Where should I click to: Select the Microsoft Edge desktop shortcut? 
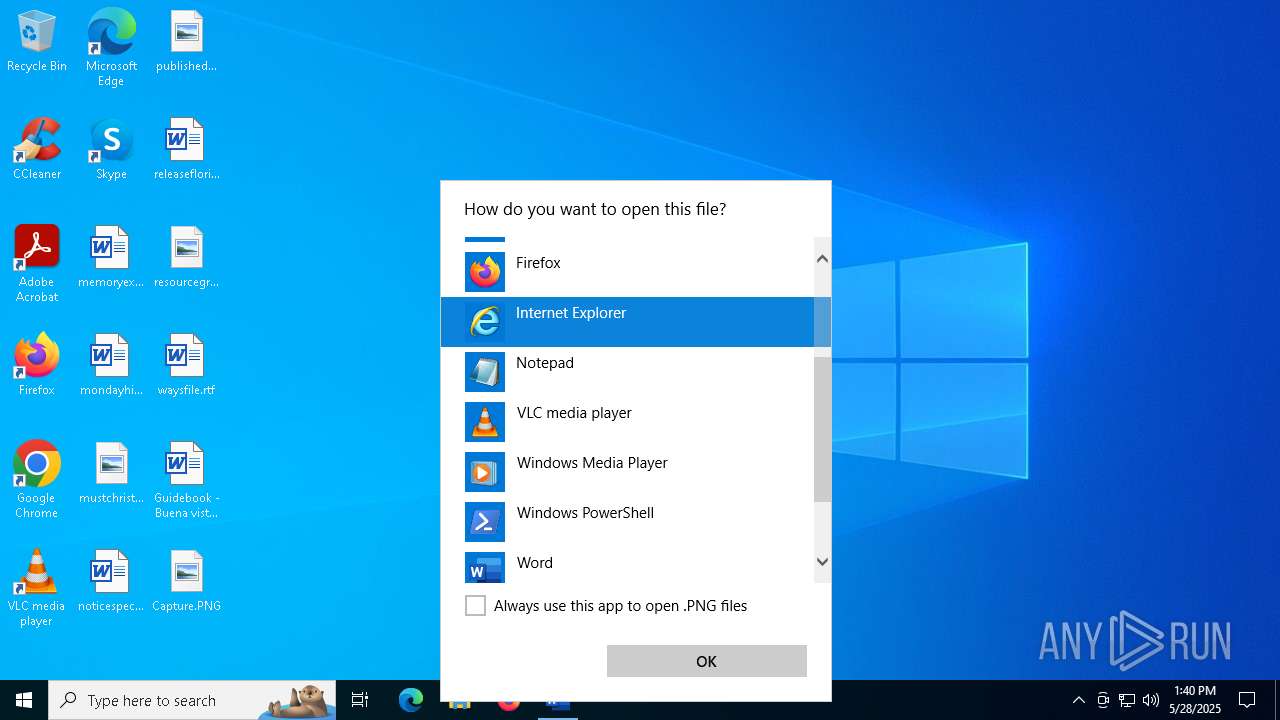[111, 48]
